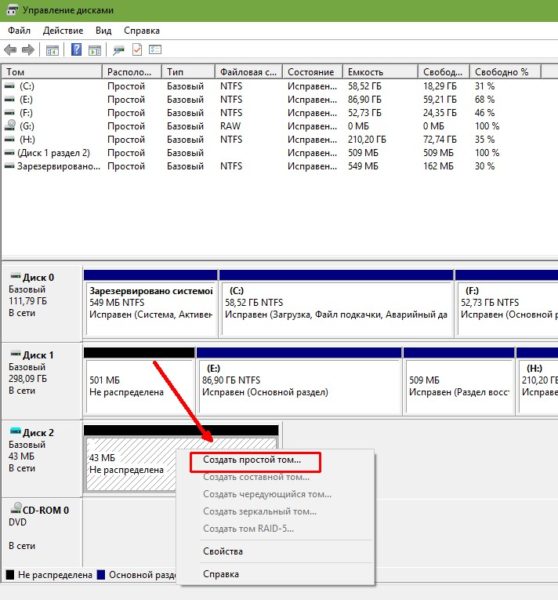
Task: Sort list by Файловая система column header
Action: pyautogui.click(x=248, y=72)
